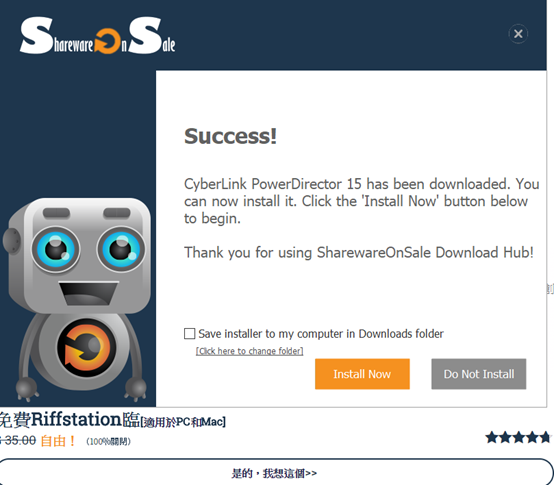Click the Do Not Install button
The image size is (554, 485).
(478, 374)
